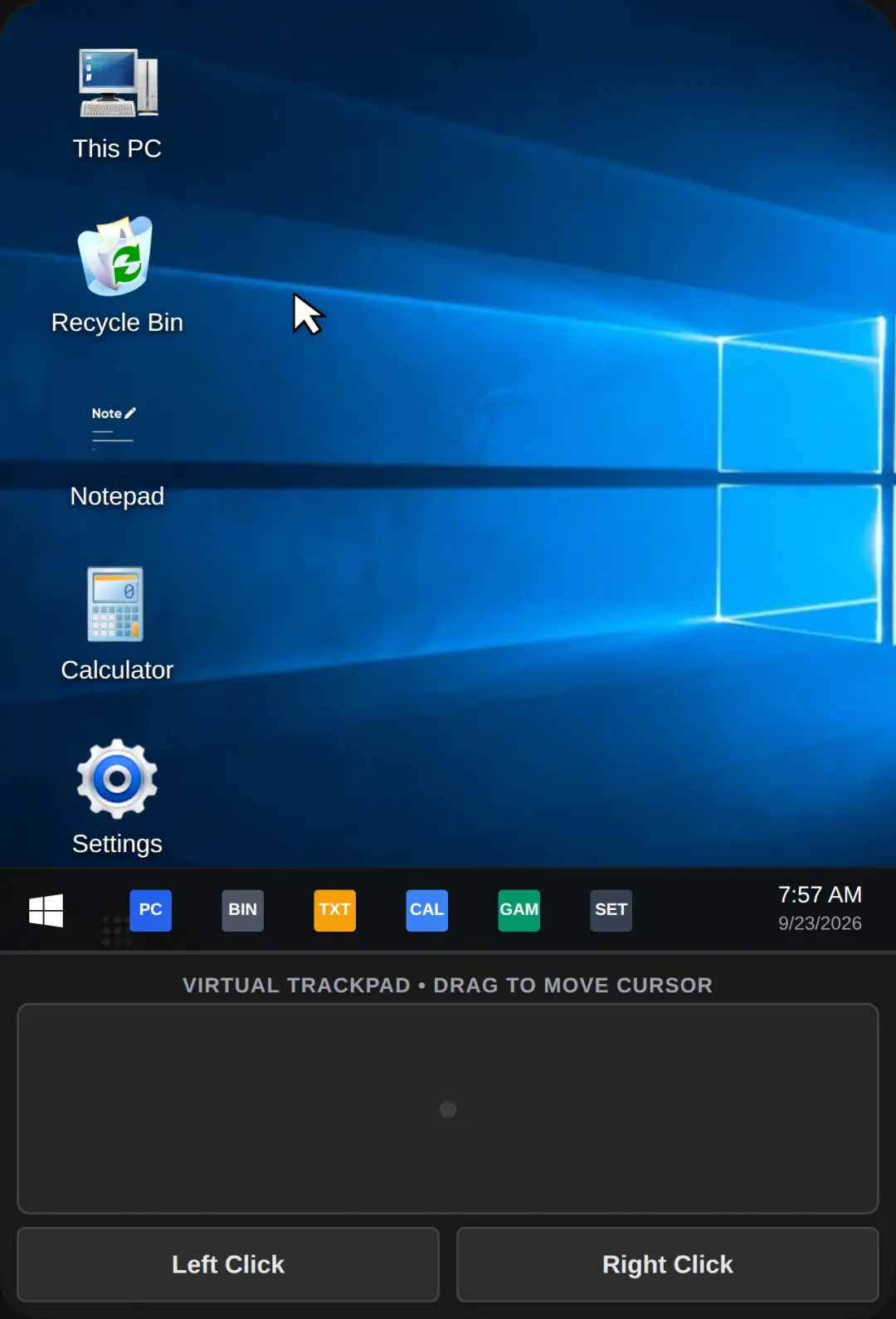The height and width of the screenshot is (1319, 896).
Task: Click the Left Click button
Action: coord(228,1264)
